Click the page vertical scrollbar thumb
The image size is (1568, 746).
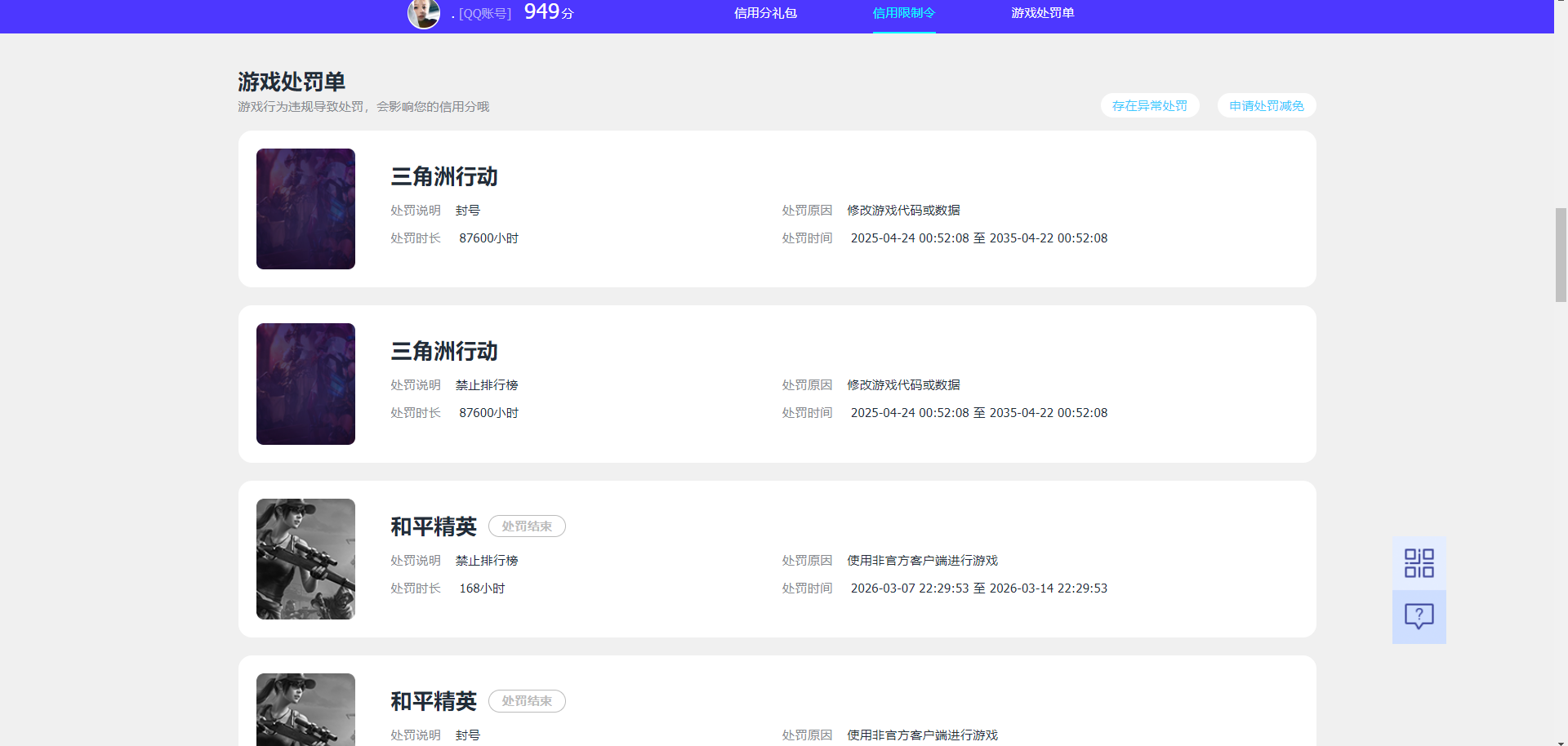click(1561, 255)
